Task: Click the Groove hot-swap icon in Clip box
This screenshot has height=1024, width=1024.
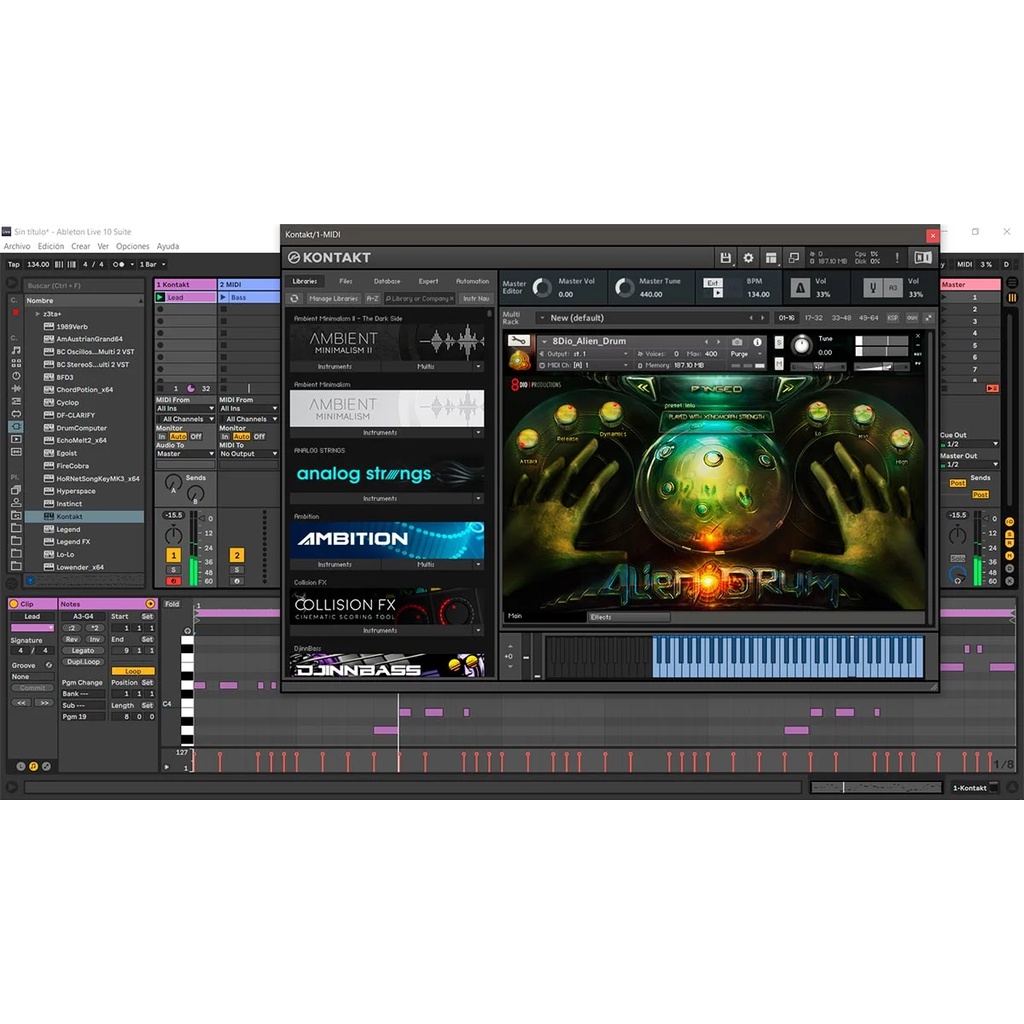Action: (x=48, y=665)
